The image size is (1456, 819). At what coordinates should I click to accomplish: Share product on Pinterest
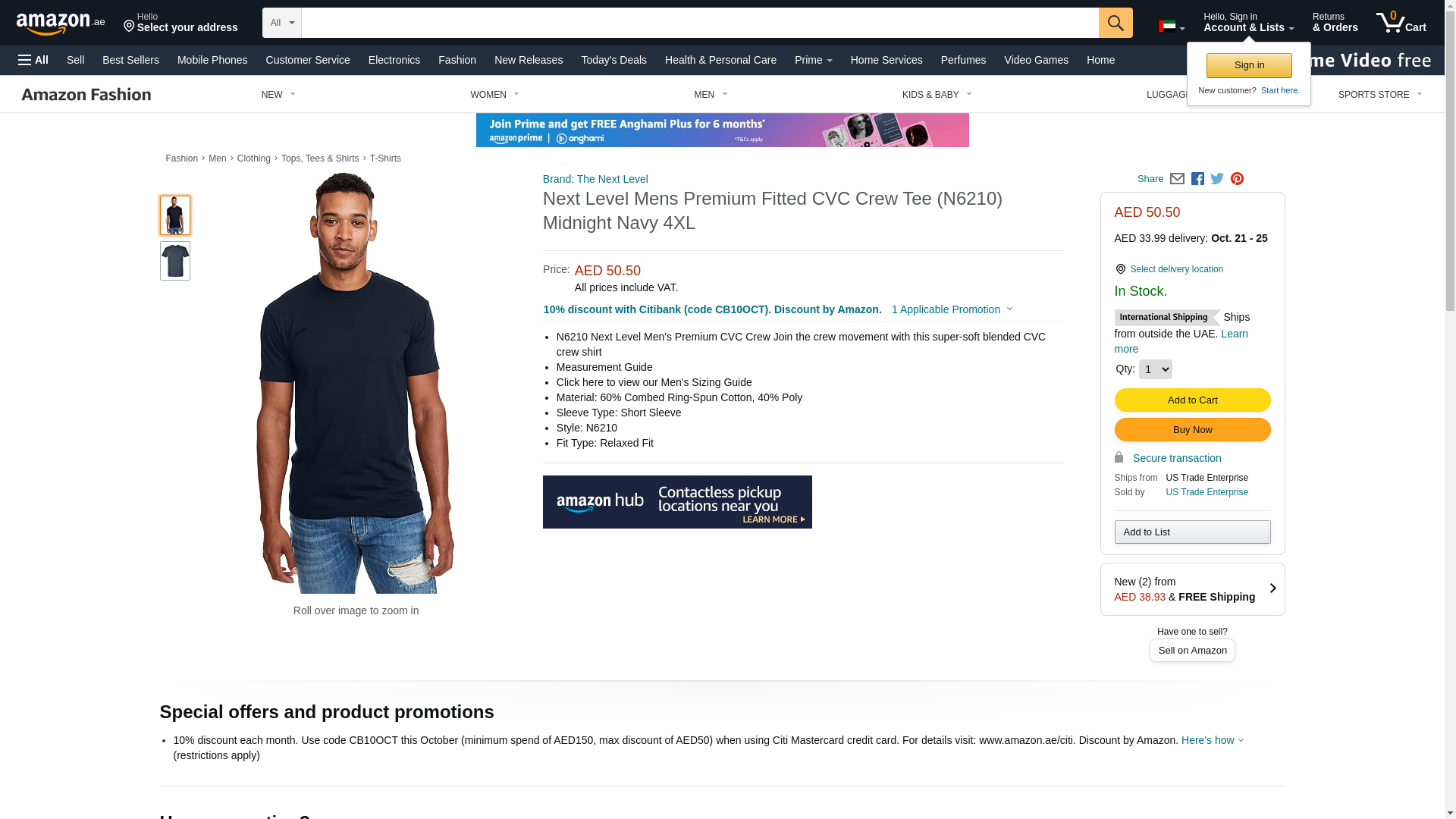(x=1237, y=179)
